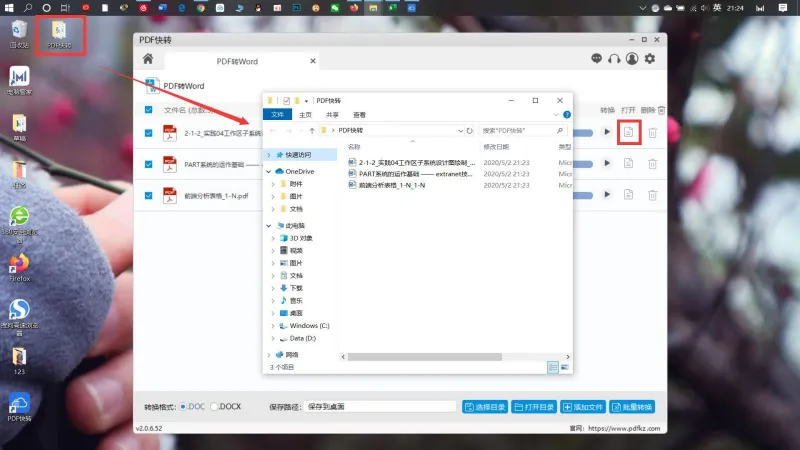
Task: Open the https://www.pdfkz.com link
Action: [624, 429]
